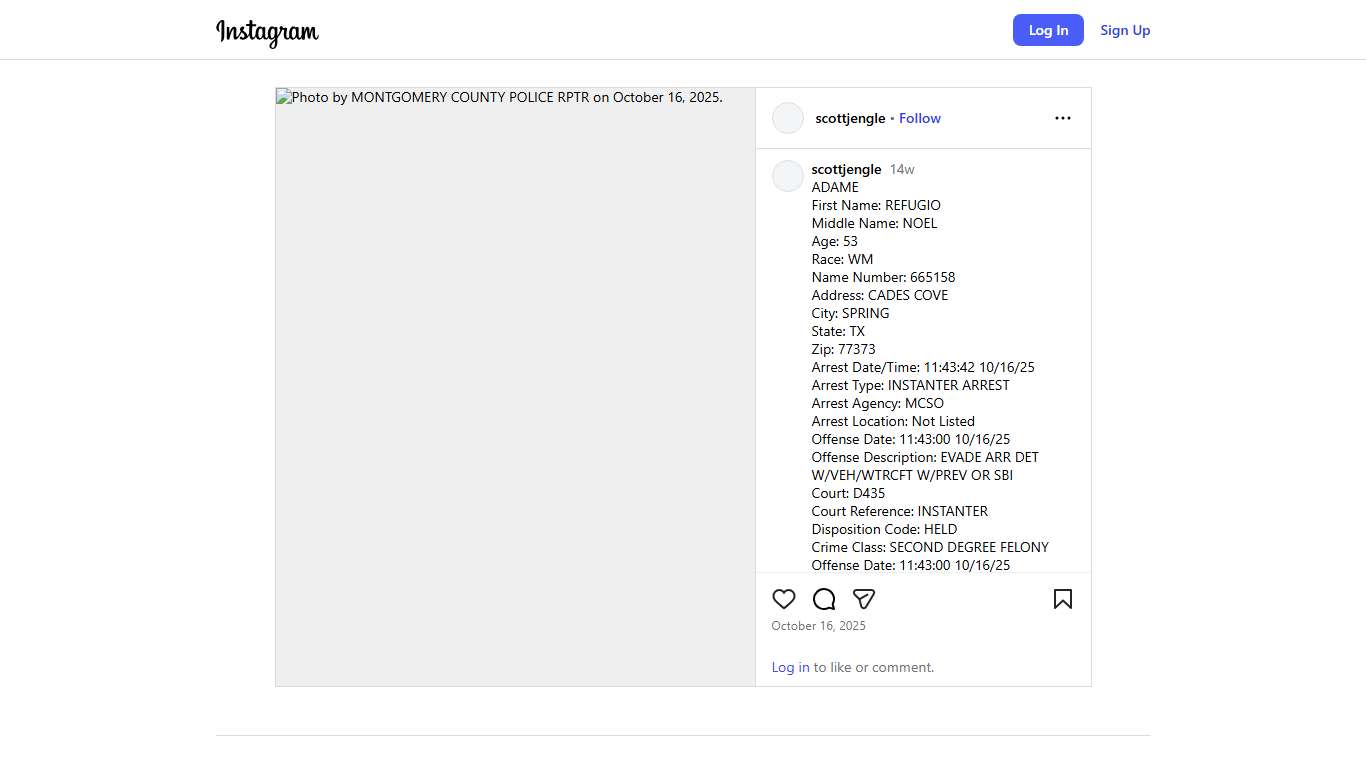The width and height of the screenshot is (1366, 768).
Task: Click the Instagram logo
Action: (267, 32)
